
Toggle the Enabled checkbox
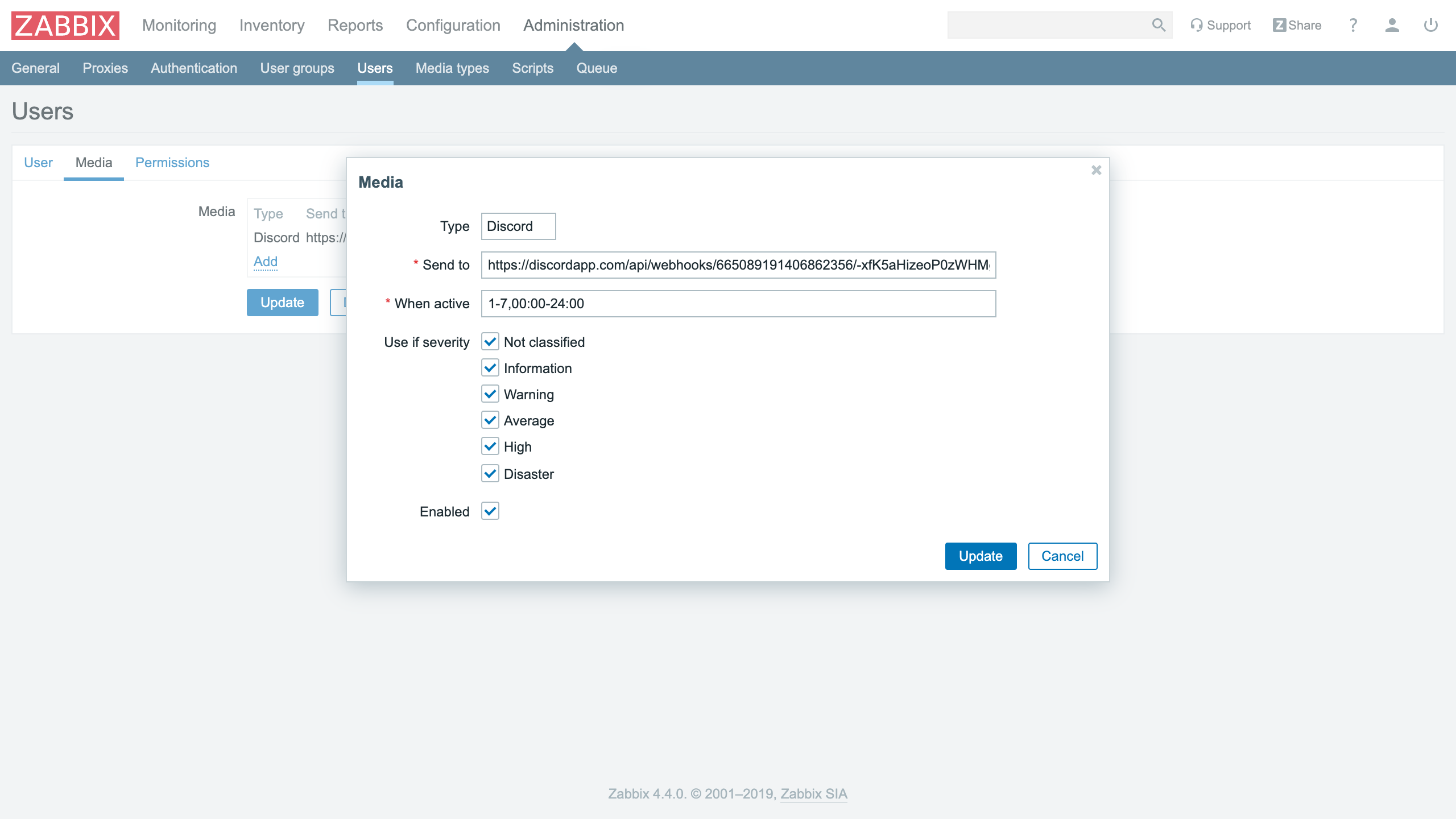[490, 511]
